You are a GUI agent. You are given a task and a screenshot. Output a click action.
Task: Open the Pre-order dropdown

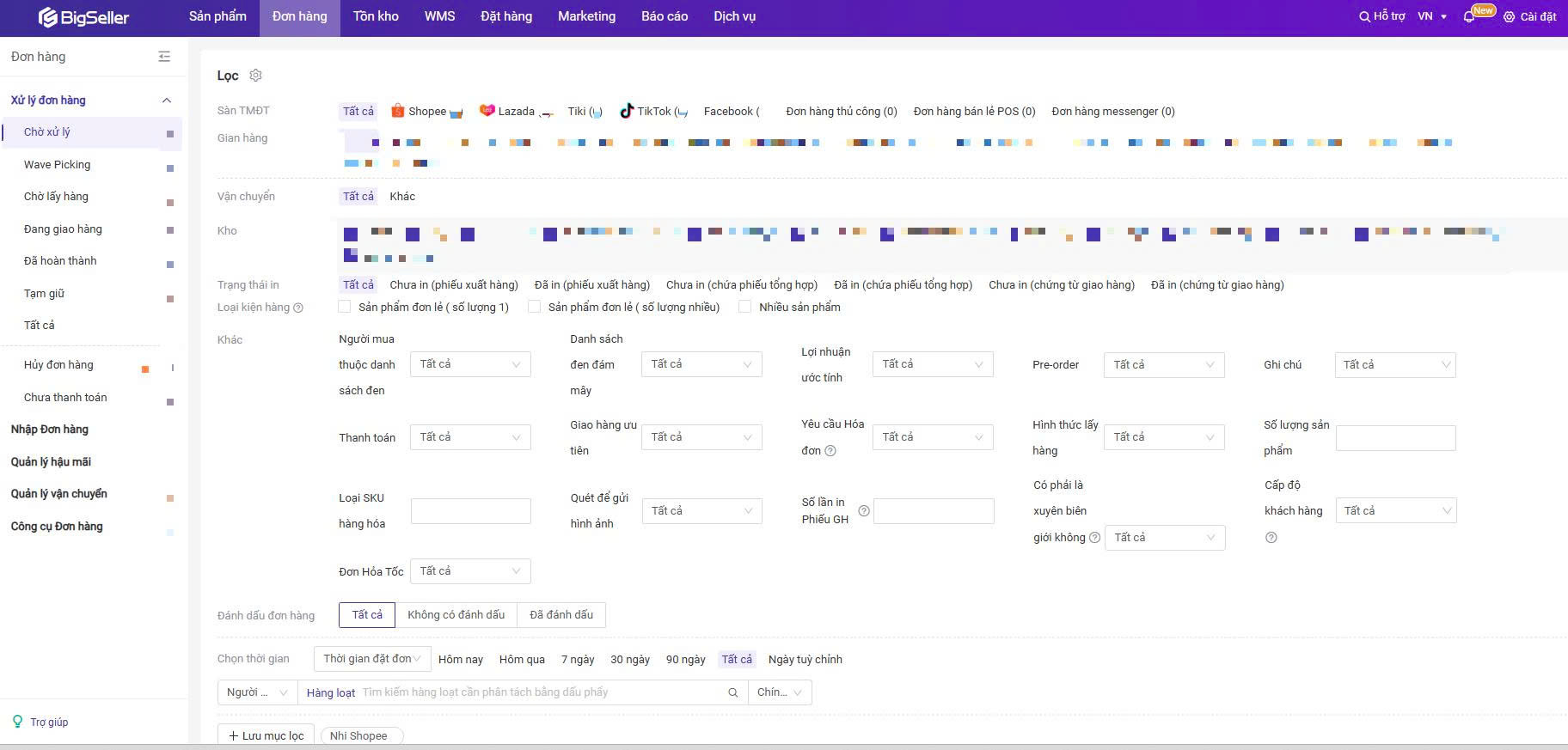1163,365
